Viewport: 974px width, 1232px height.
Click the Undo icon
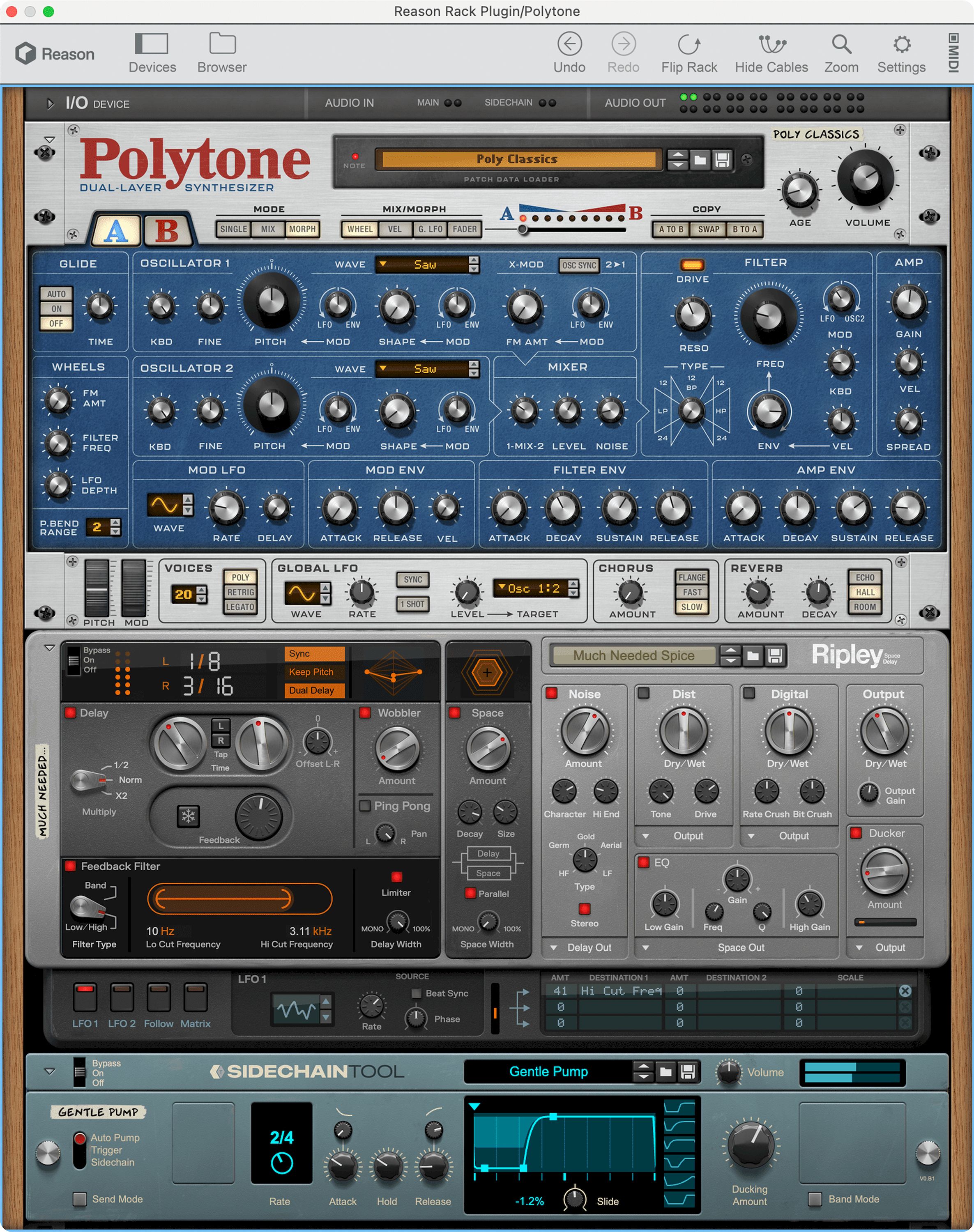pos(569,44)
